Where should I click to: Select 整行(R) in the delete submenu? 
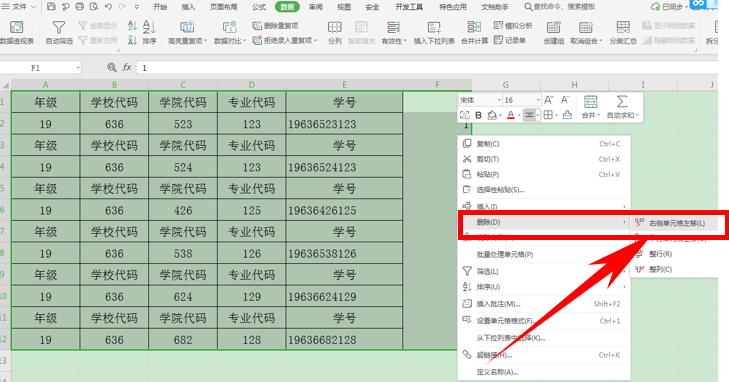(674, 254)
